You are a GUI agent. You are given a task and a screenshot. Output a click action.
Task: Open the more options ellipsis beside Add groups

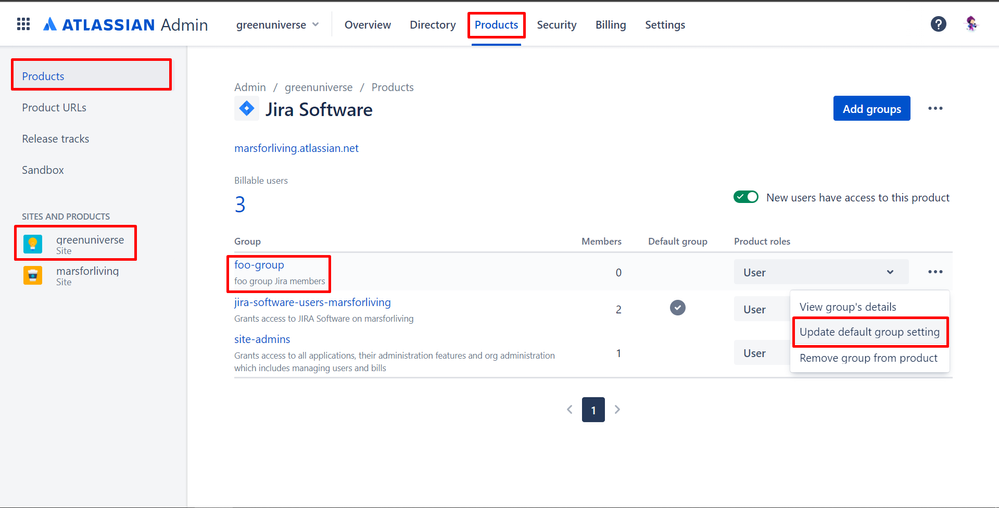935,108
